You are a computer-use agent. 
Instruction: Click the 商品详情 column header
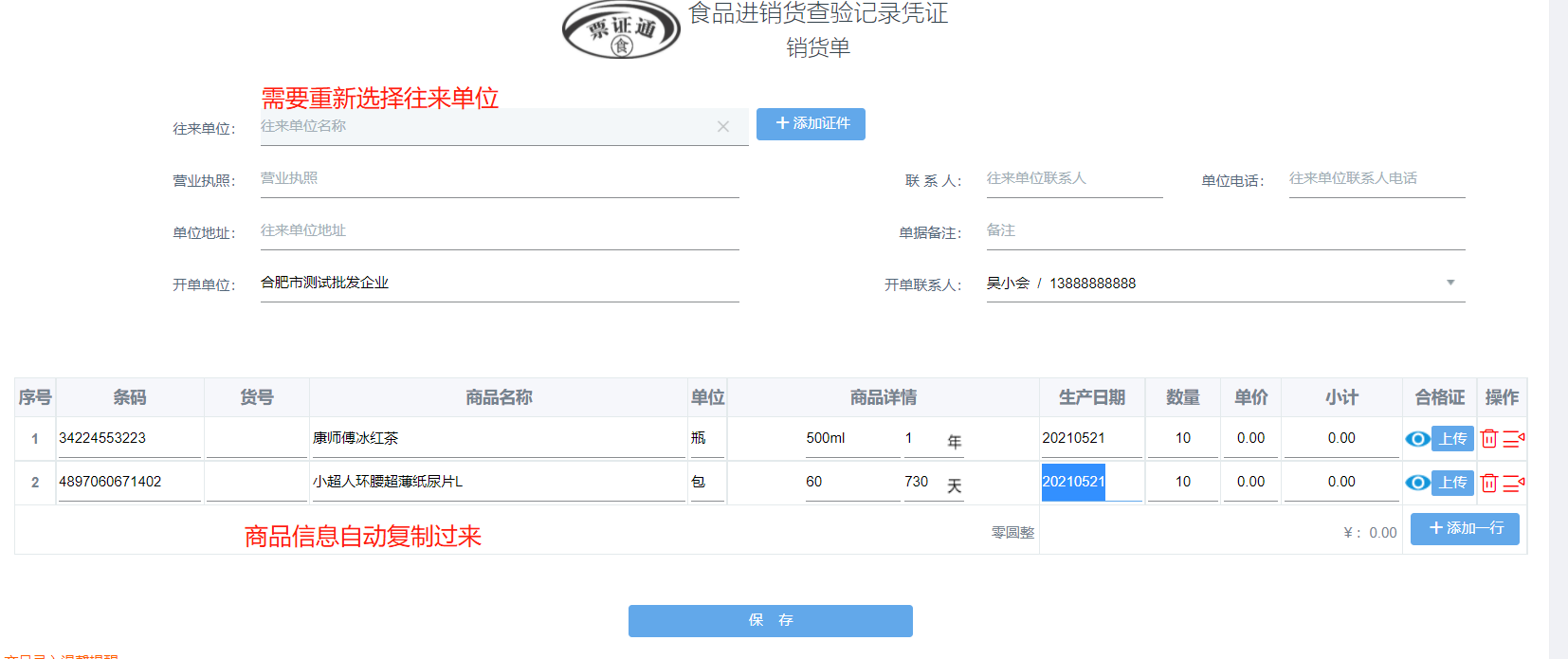tap(883, 397)
